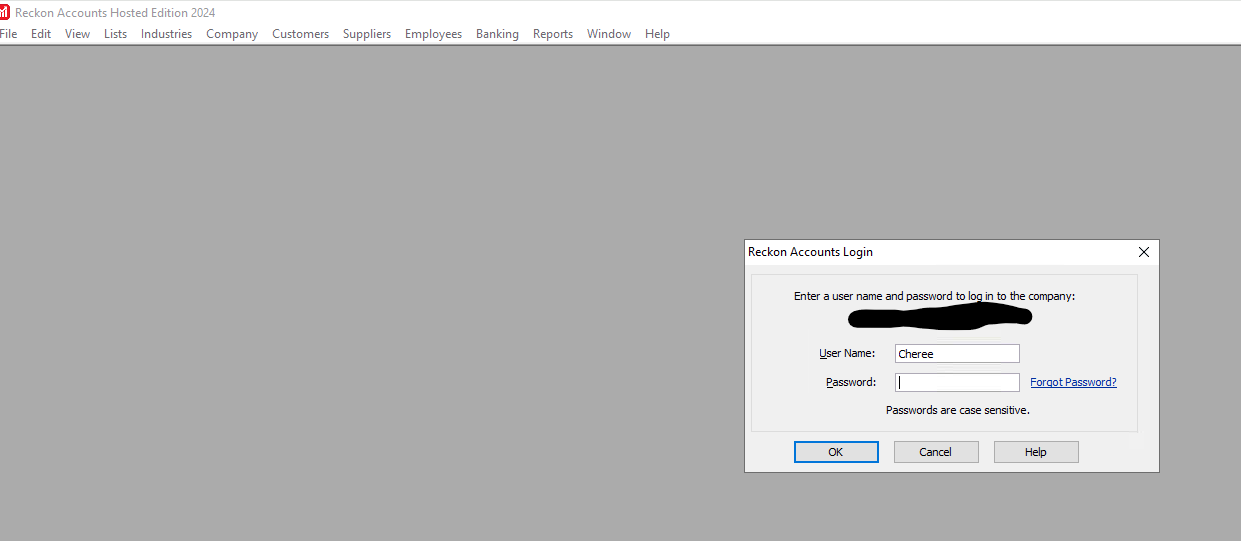Screen dimensions: 1241x541
Task: Open the View menu
Action: (x=77, y=34)
